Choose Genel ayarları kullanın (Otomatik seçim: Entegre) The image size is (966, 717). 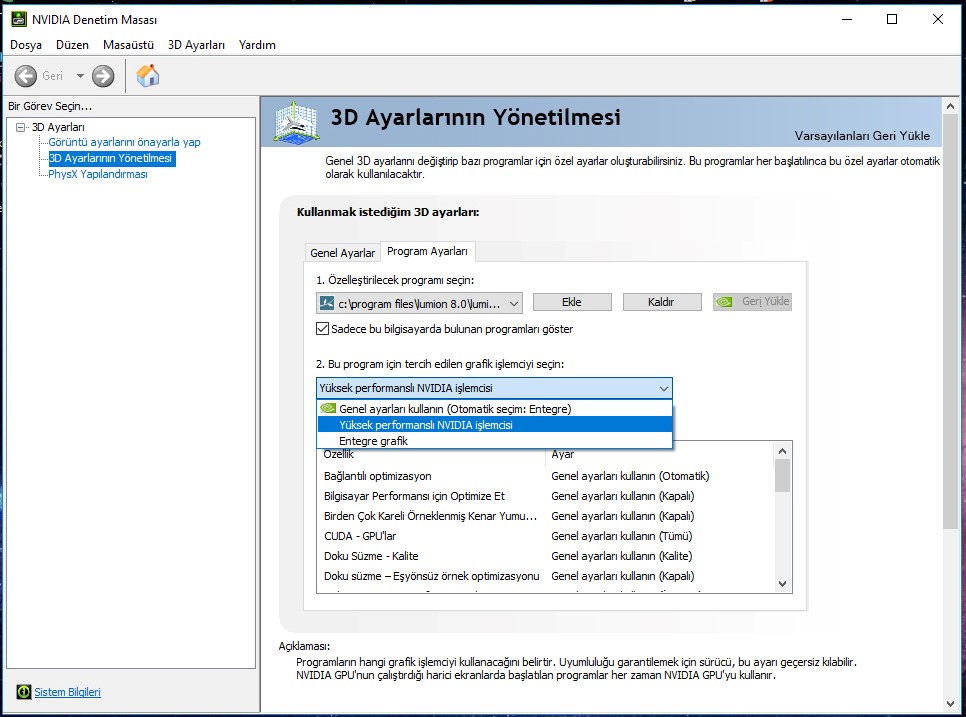(x=494, y=408)
